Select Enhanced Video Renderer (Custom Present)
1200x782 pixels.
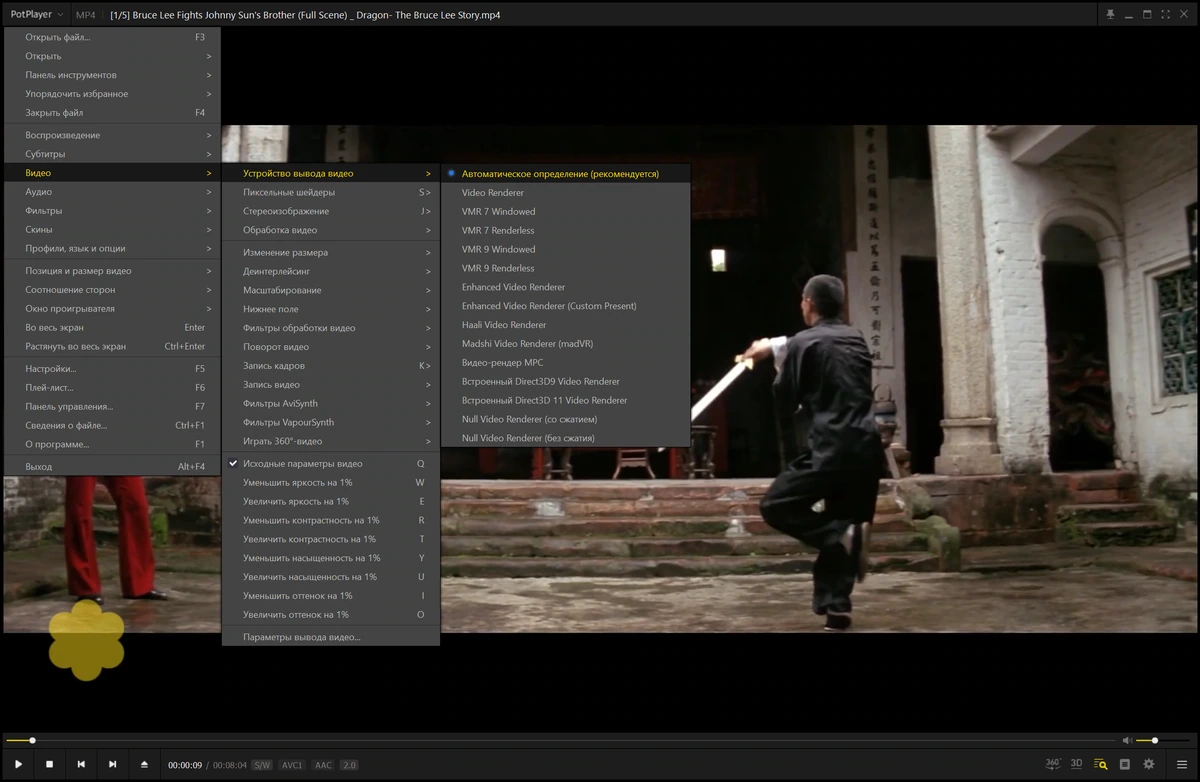tap(565, 306)
